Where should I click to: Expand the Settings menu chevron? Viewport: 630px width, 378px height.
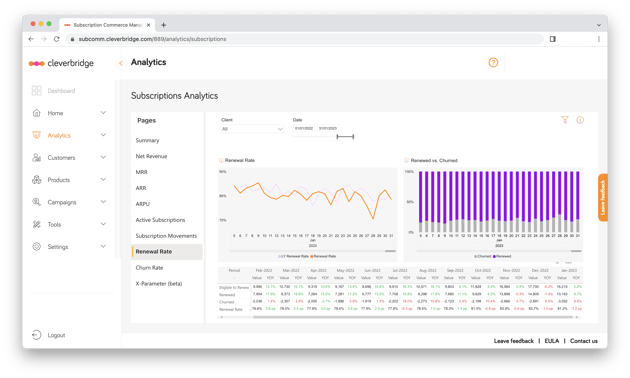coord(103,246)
